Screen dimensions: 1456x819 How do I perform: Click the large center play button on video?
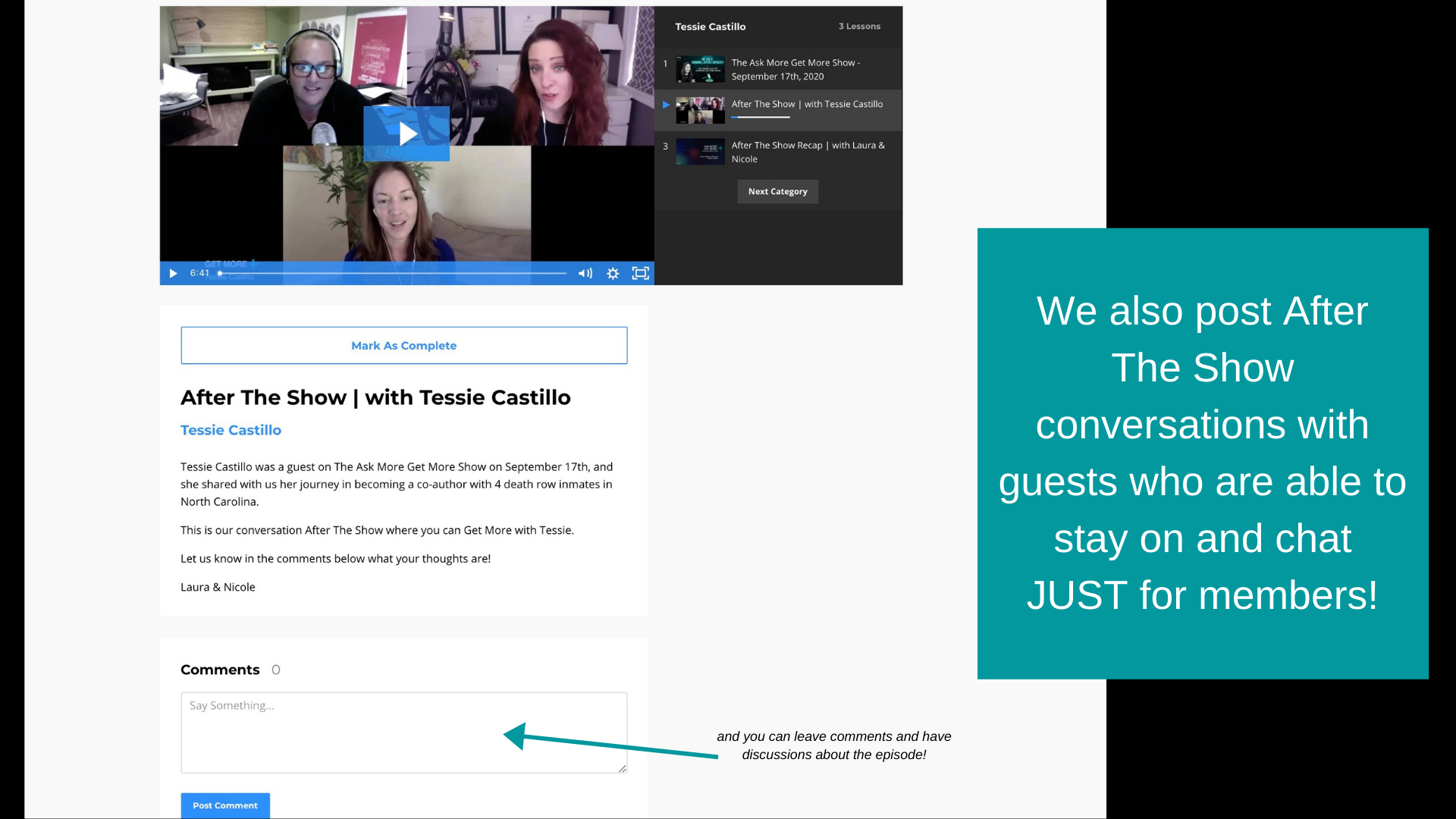pyautogui.click(x=406, y=133)
